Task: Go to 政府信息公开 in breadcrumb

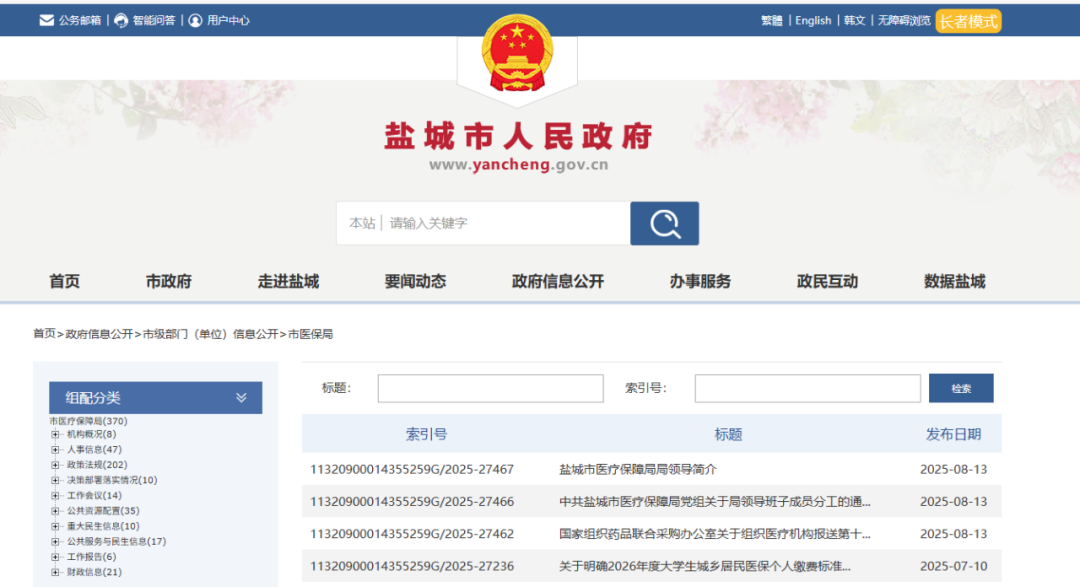Action: pyautogui.click(x=99, y=333)
